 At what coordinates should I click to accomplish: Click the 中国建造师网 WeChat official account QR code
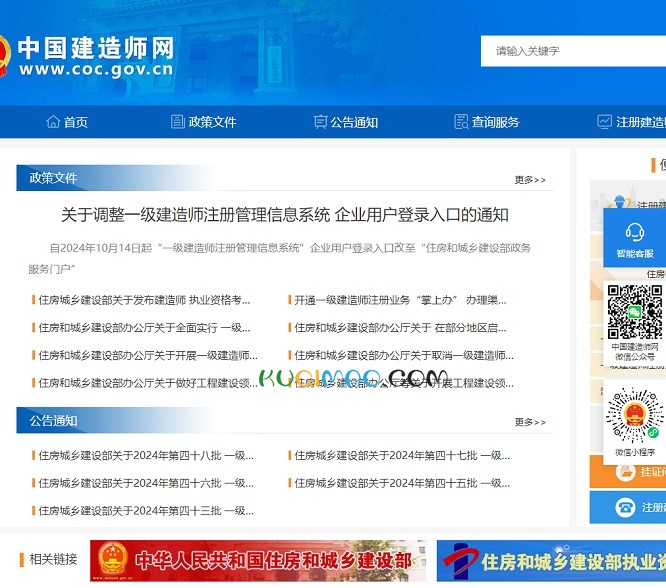click(635, 311)
